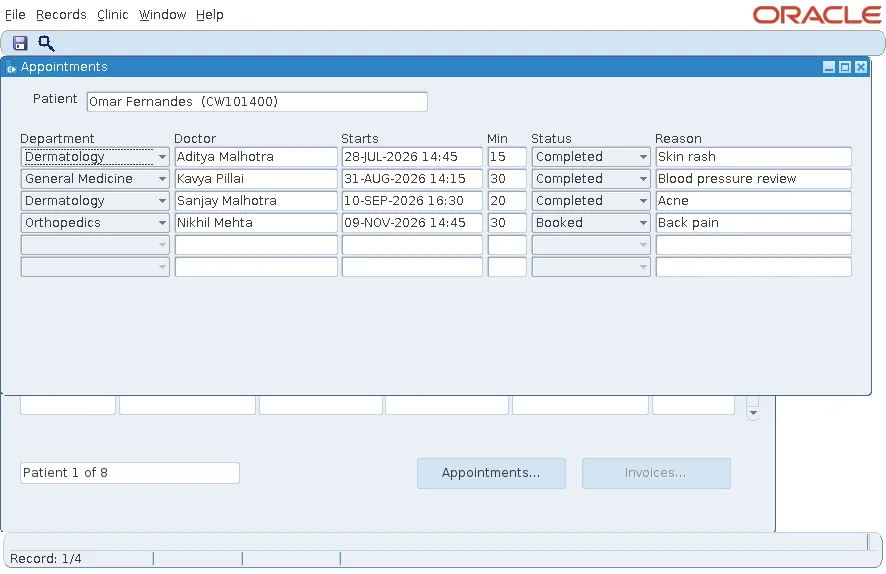Open the Clinic menu
Viewport: 886px width, 574px height.
112,15
